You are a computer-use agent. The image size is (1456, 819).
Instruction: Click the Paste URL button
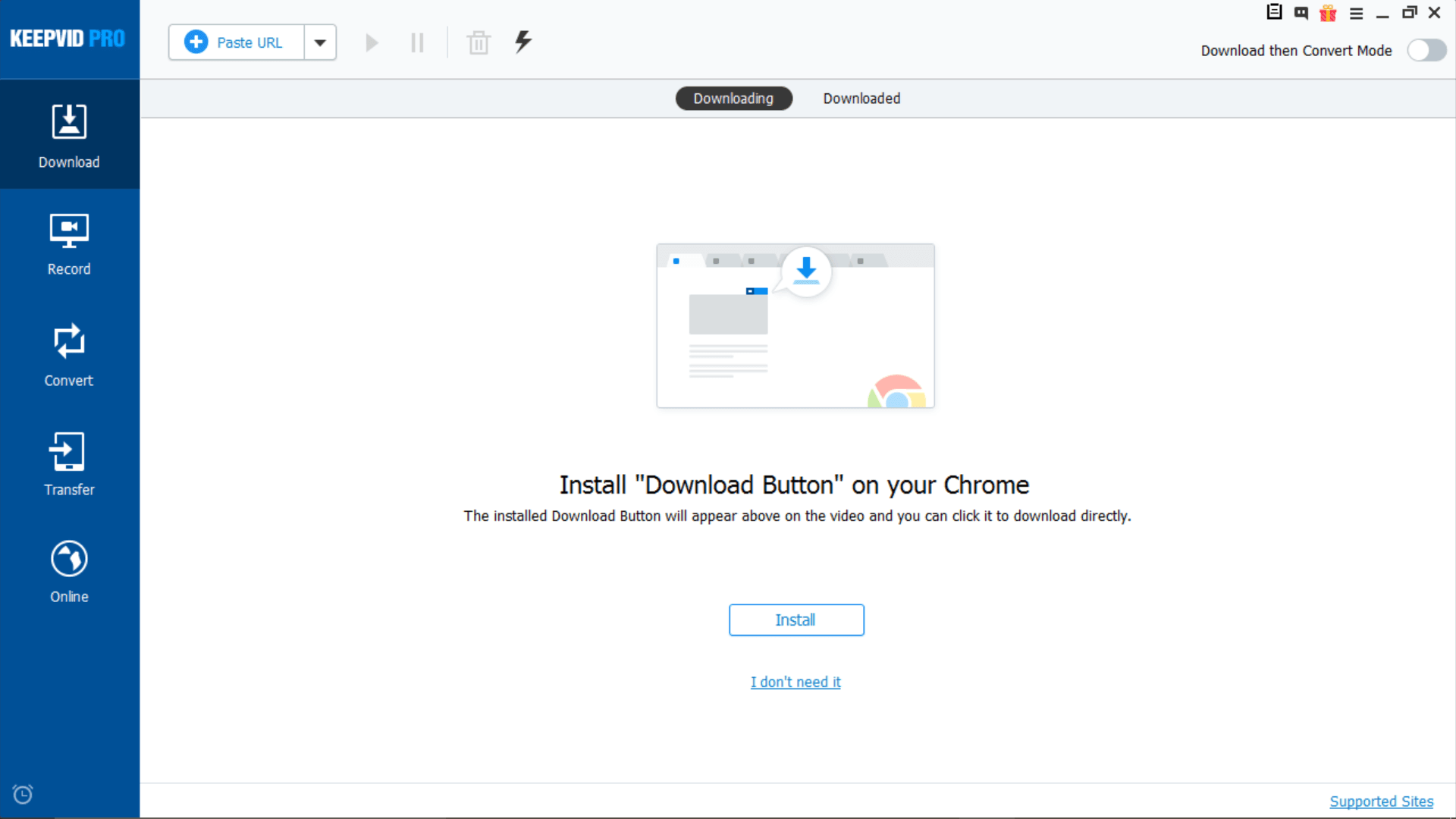237,42
